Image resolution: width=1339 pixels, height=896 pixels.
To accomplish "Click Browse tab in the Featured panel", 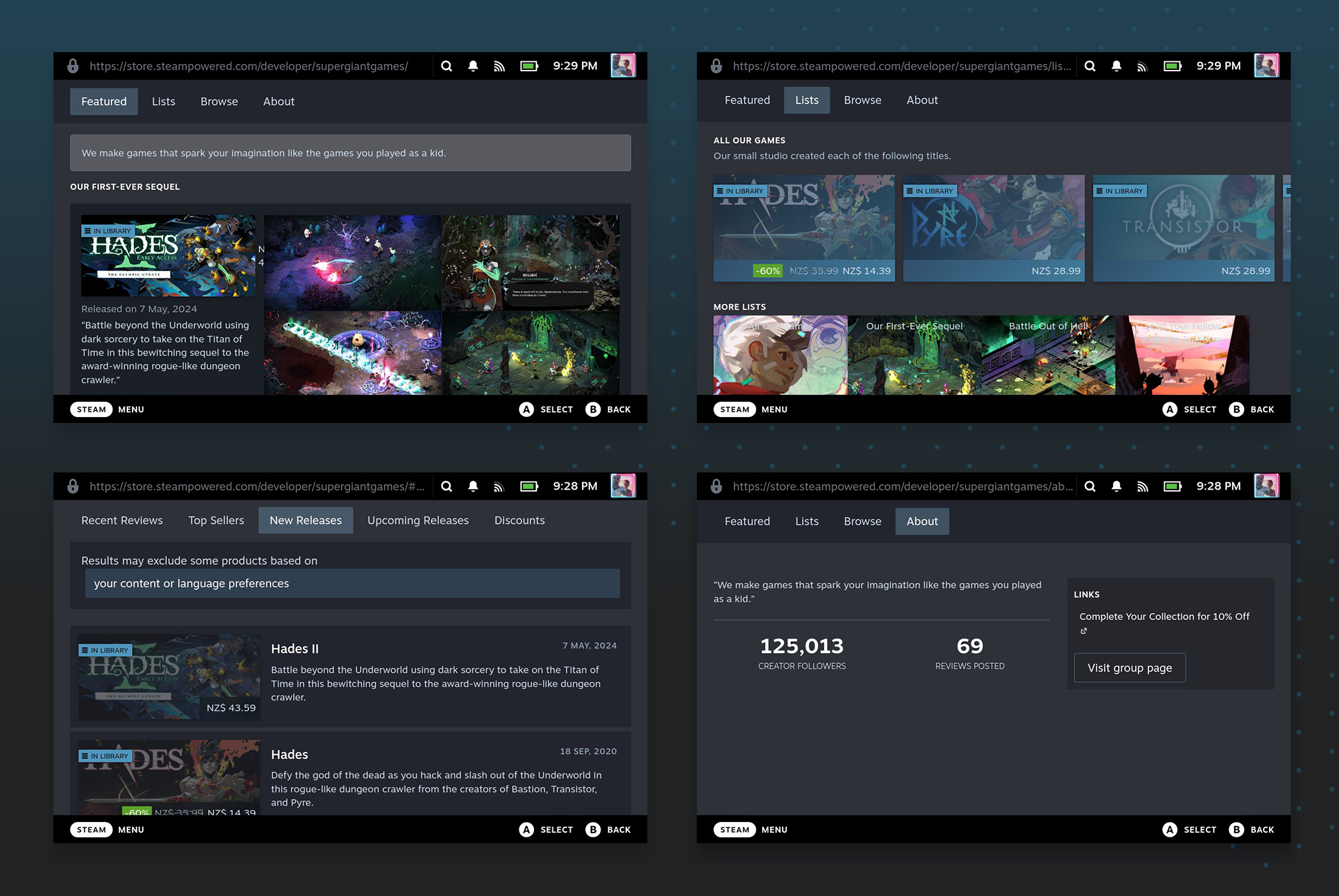I will pos(219,102).
